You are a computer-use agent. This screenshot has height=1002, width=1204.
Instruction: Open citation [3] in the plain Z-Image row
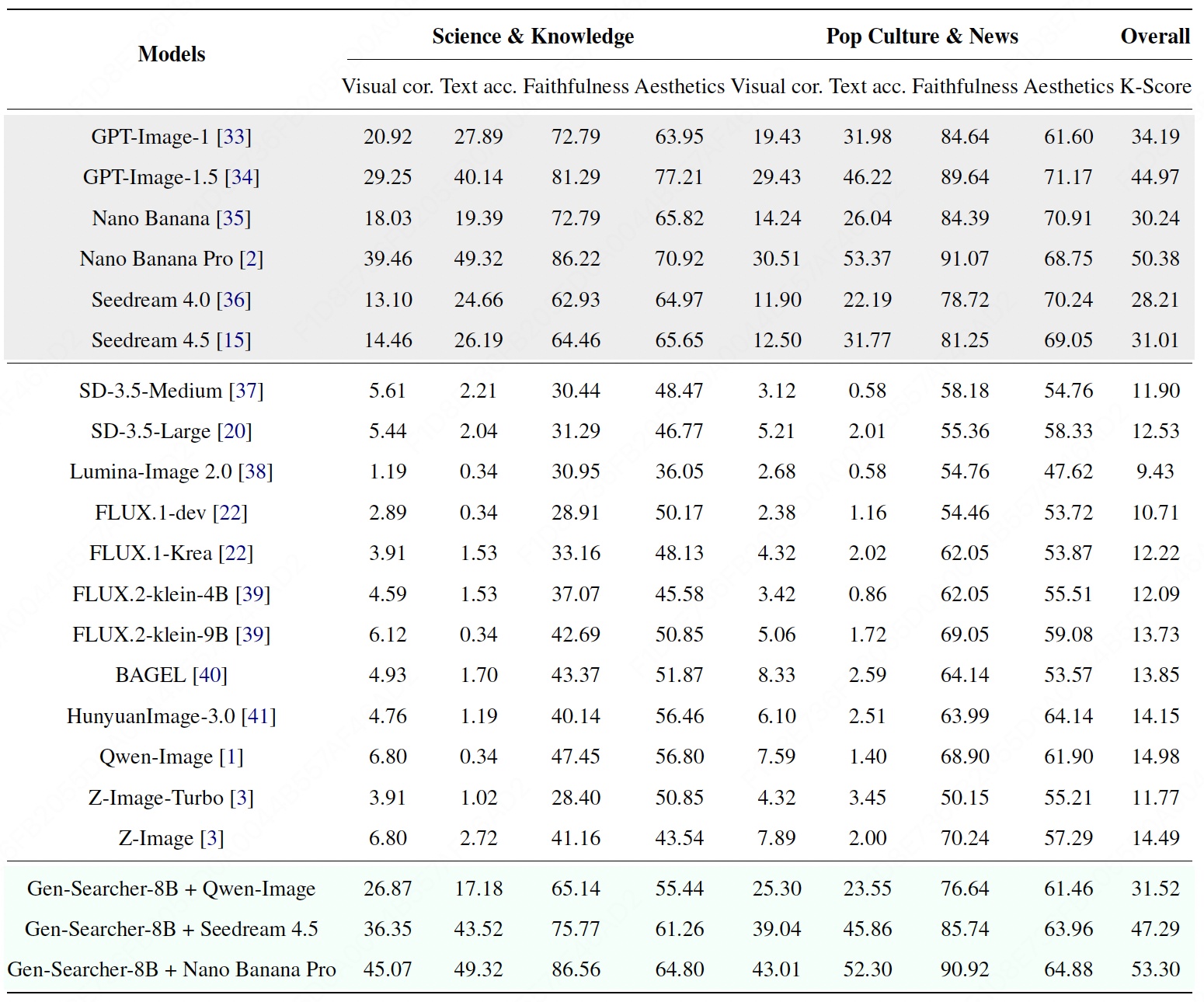[x=212, y=838]
